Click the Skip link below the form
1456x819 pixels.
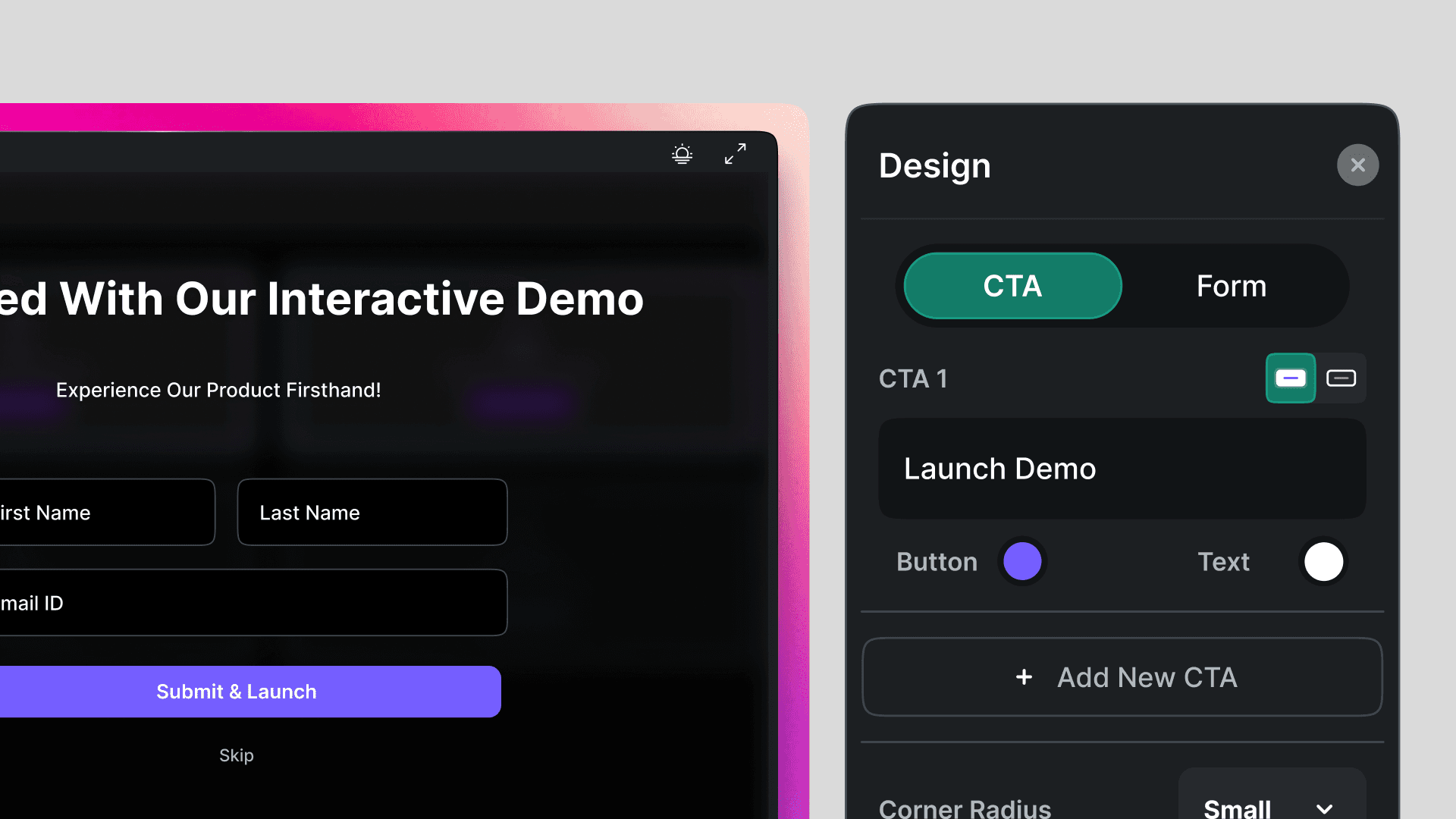click(236, 755)
